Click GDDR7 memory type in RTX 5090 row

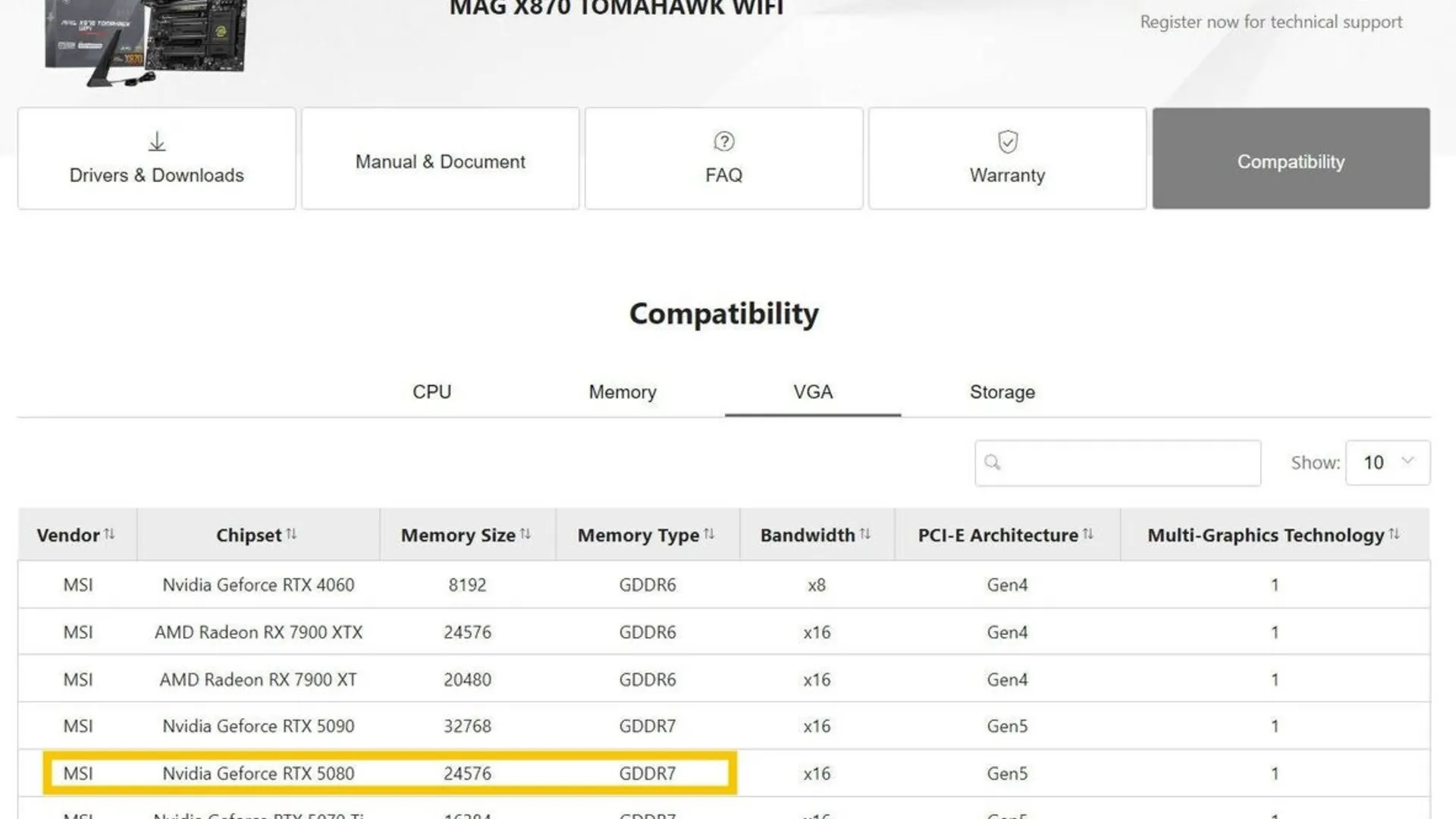pyautogui.click(x=648, y=726)
